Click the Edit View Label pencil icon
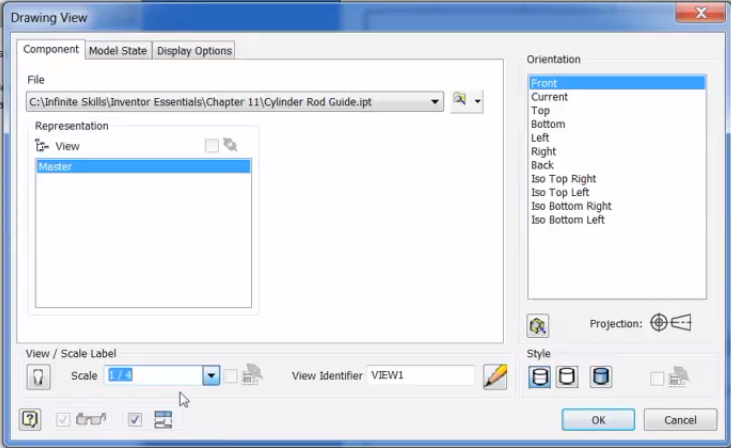Screen dimensions: 731x448 [495, 376]
